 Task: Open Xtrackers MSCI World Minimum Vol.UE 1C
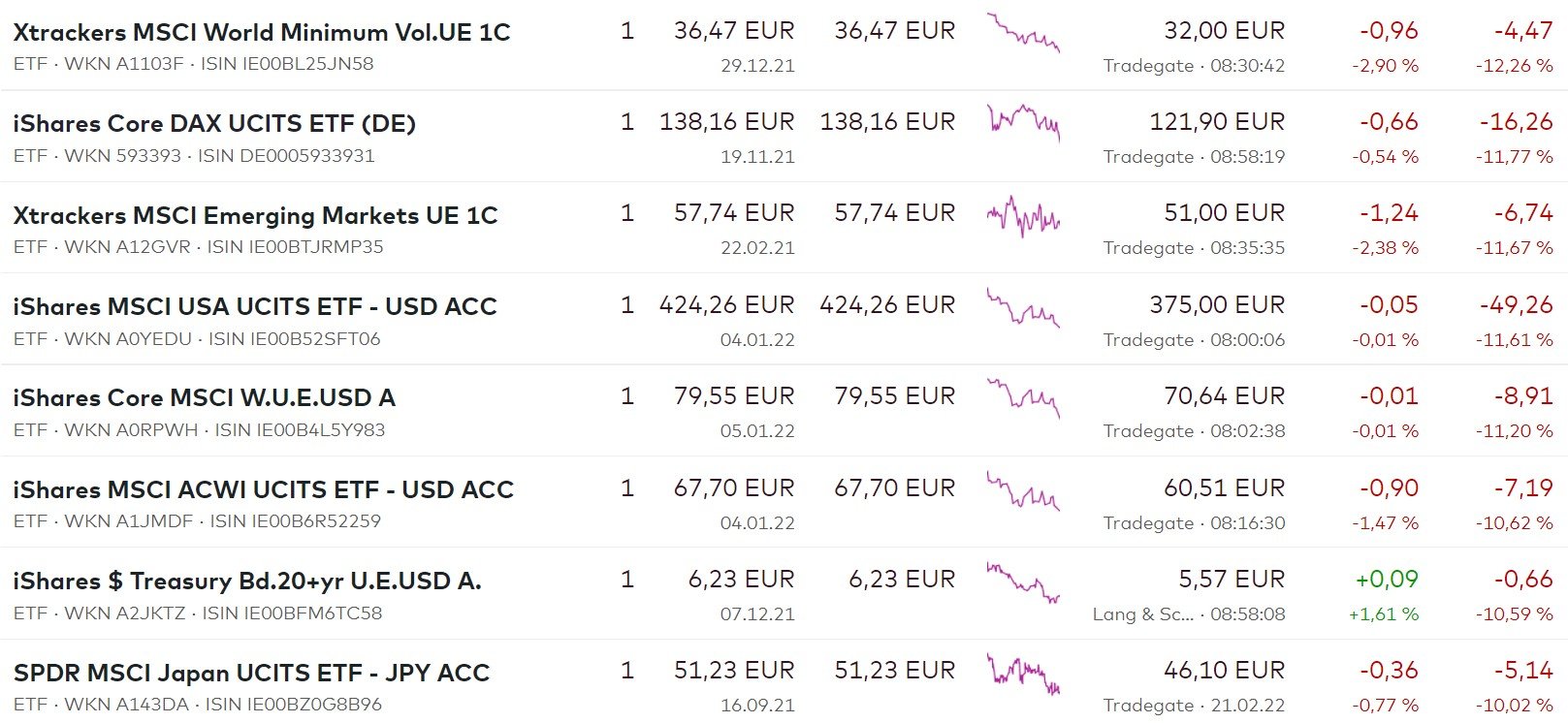click(262, 32)
